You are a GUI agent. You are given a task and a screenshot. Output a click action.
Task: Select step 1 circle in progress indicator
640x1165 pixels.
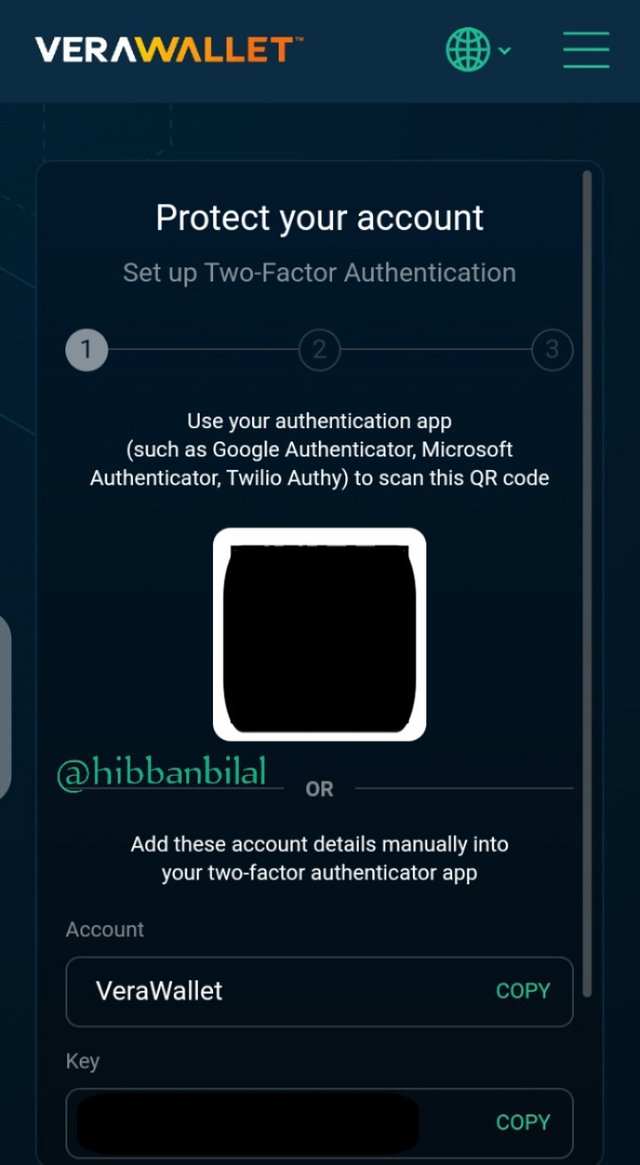(87, 349)
